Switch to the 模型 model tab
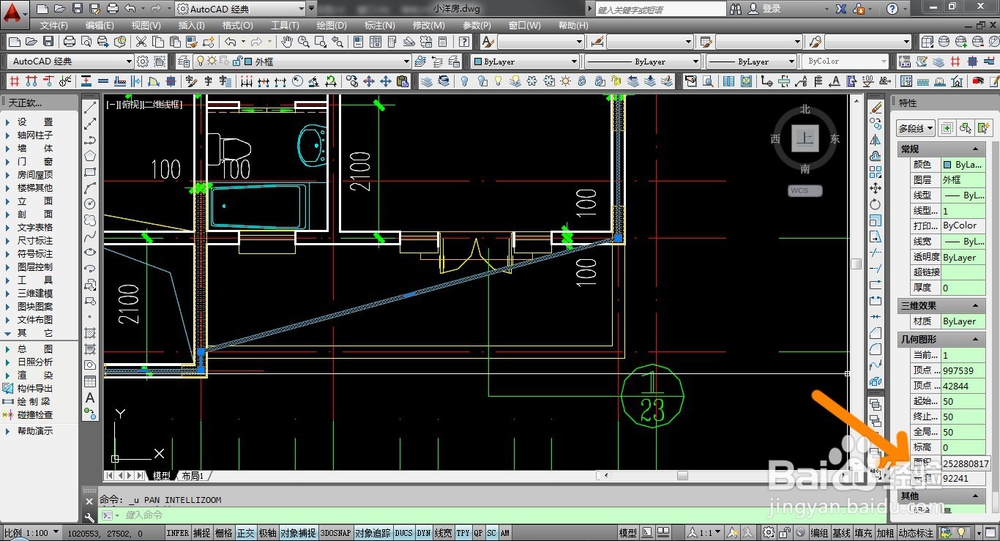The image size is (1000, 541). pos(161,476)
